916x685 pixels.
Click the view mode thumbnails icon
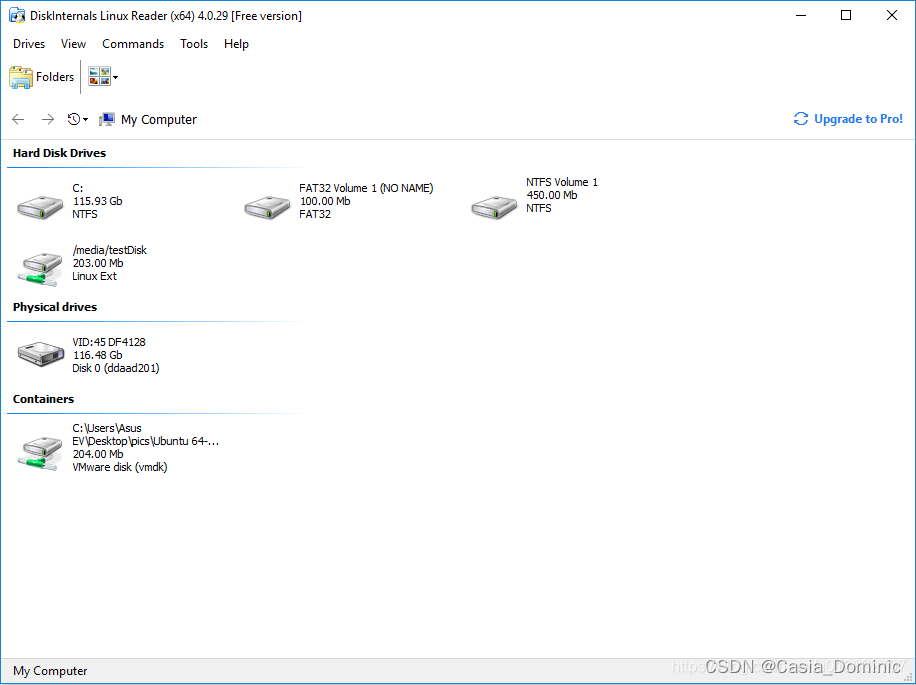click(99, 77)
